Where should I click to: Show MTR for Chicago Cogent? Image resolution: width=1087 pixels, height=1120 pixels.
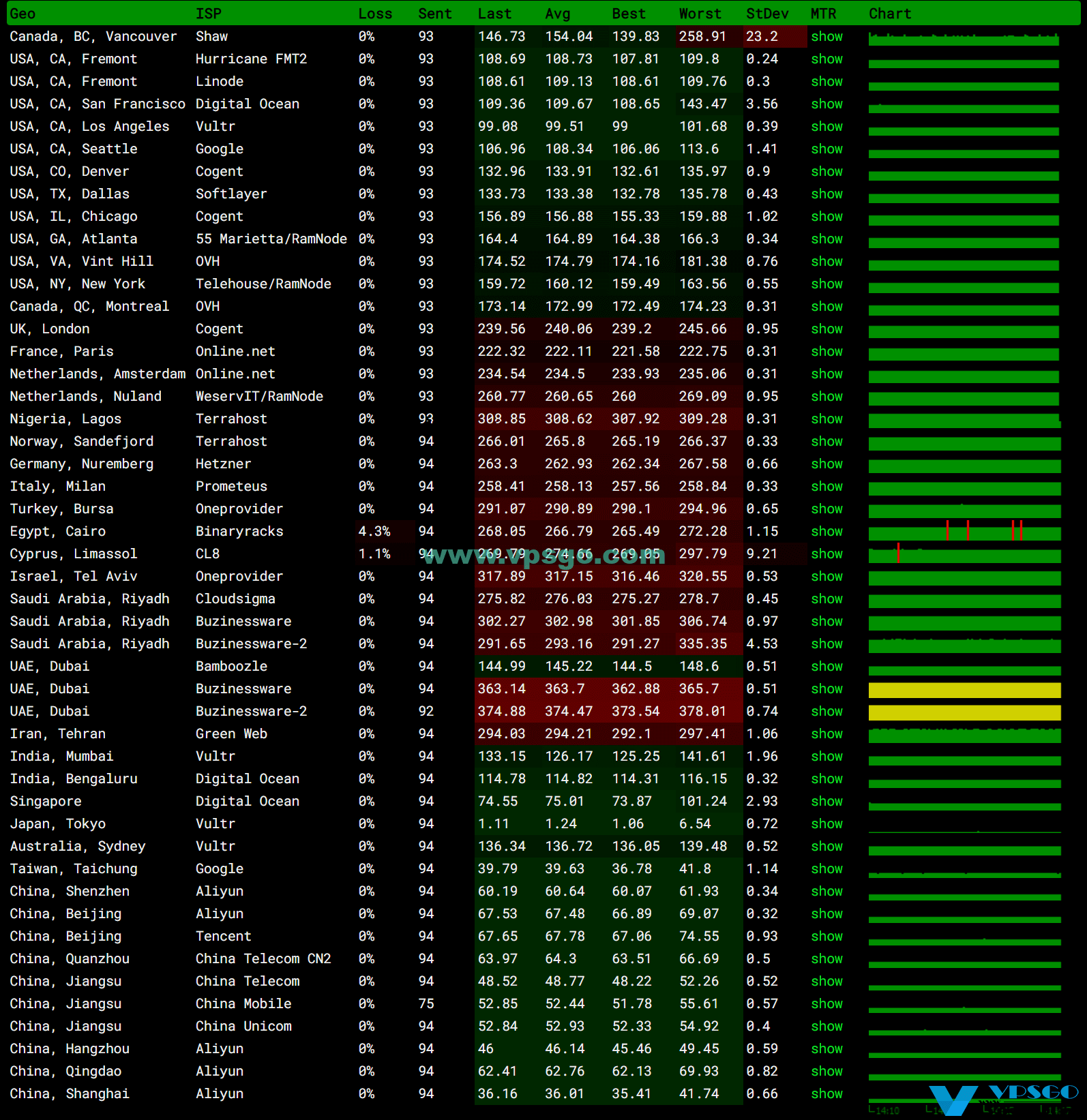pyautogui.click(x=827, y=217)
